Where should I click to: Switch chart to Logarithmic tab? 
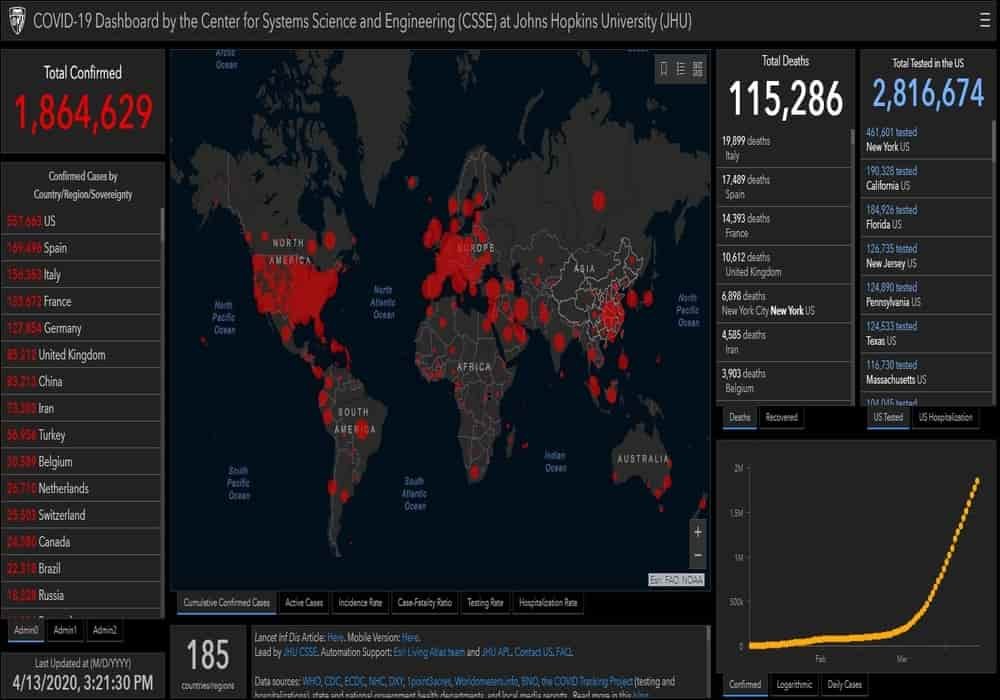point(794,685)
